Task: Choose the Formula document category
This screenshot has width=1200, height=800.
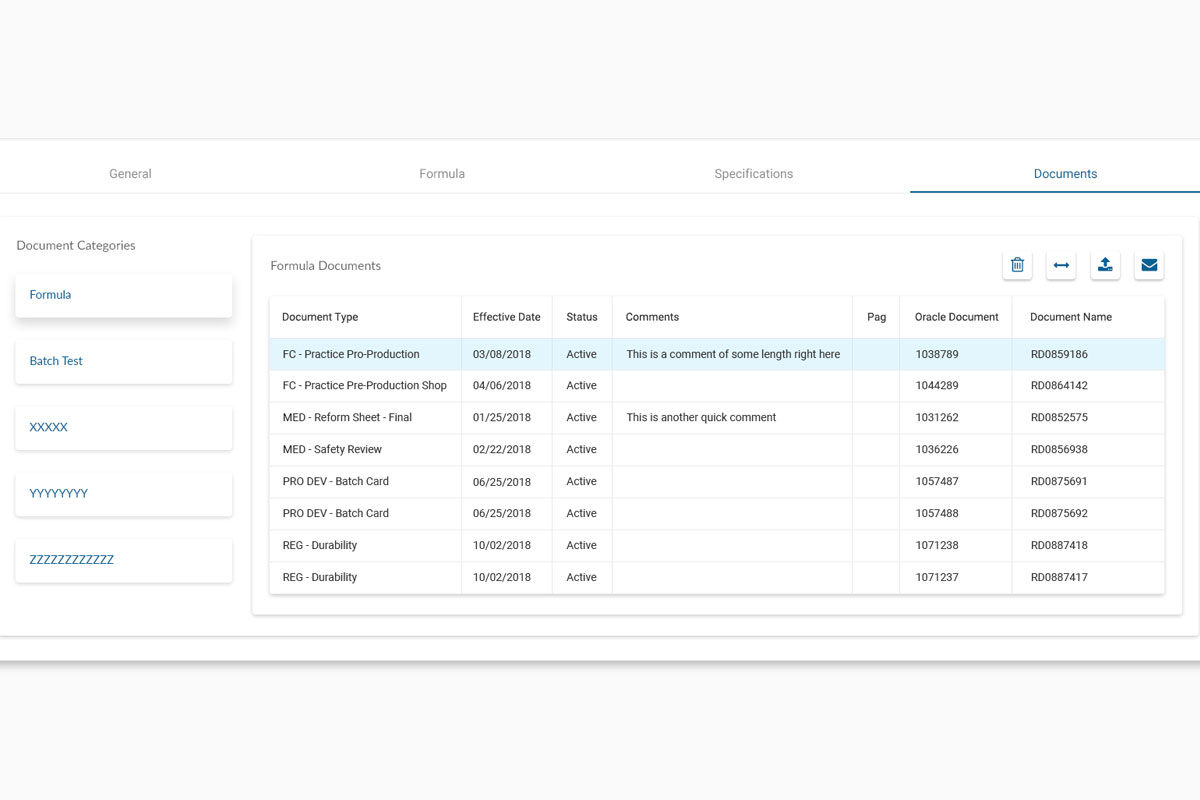Action: [x=124, y=295]
